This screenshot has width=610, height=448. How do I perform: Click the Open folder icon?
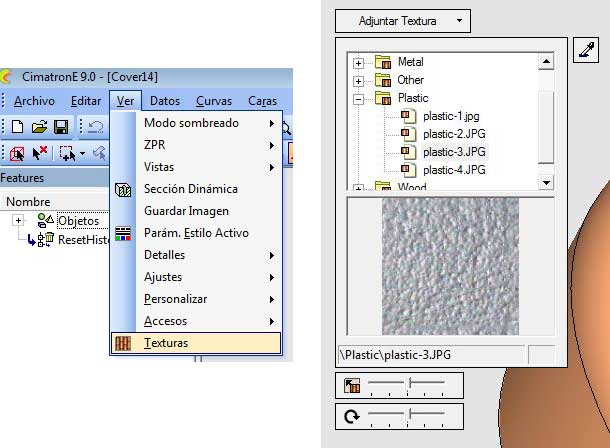(x=39, y=127)
